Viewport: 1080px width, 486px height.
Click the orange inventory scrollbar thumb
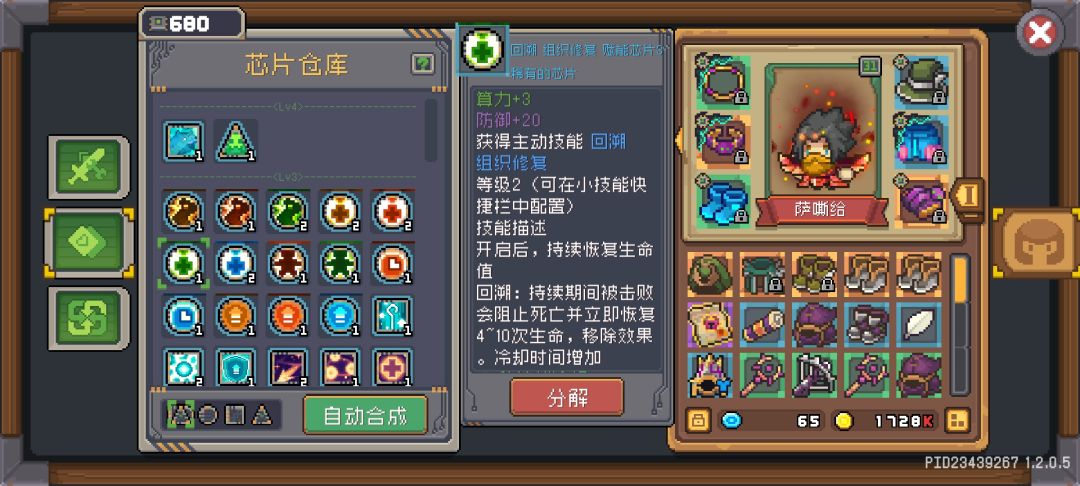tap(960, 278)
